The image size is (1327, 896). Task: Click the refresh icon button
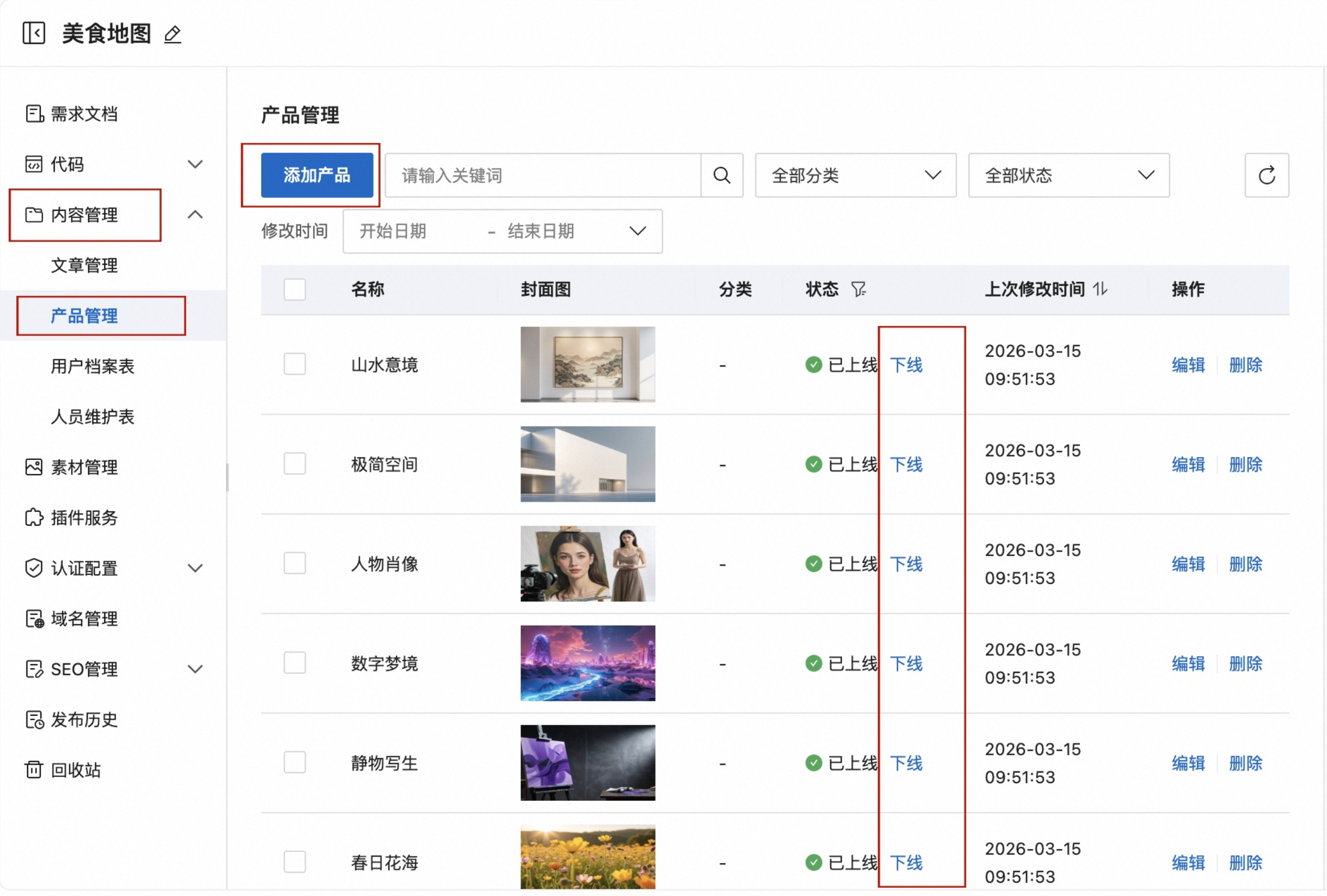1266,175
